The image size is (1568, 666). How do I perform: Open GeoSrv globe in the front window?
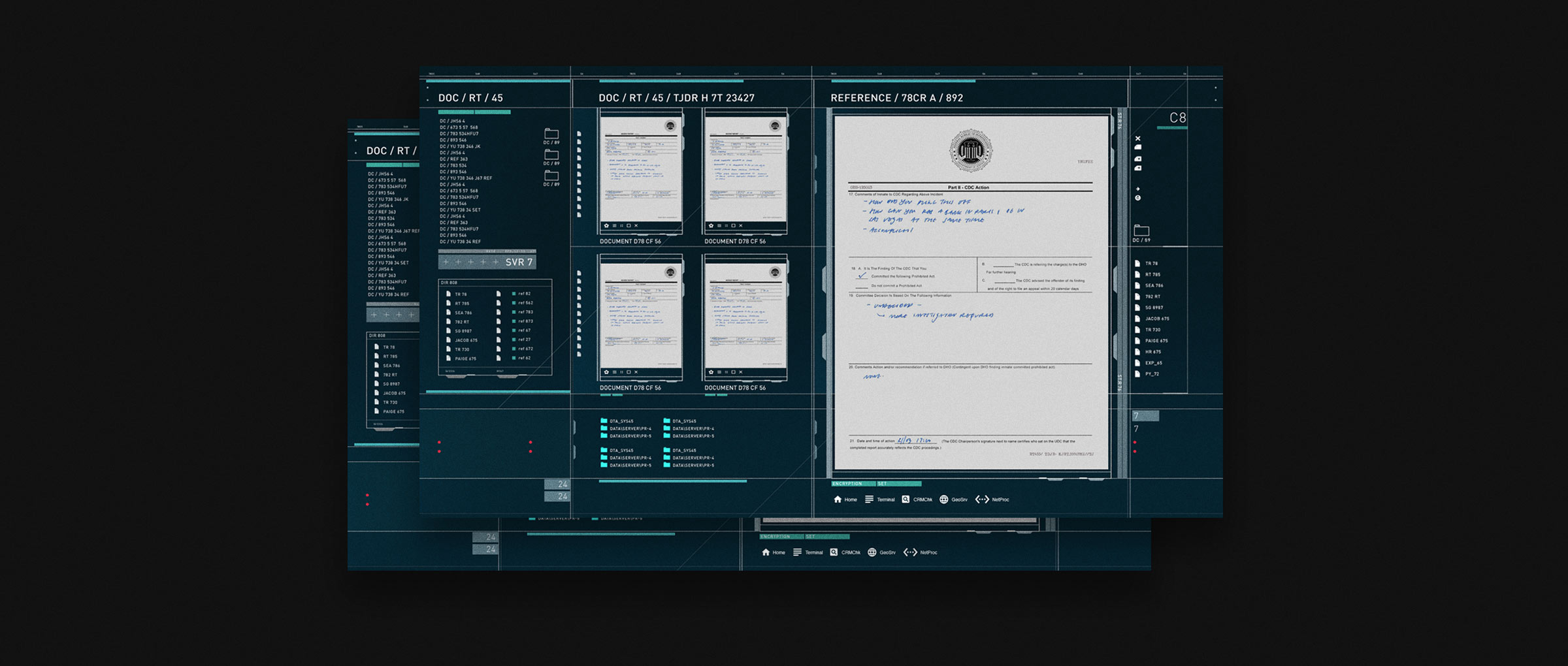pyautogui.click(x=954, y=499)
